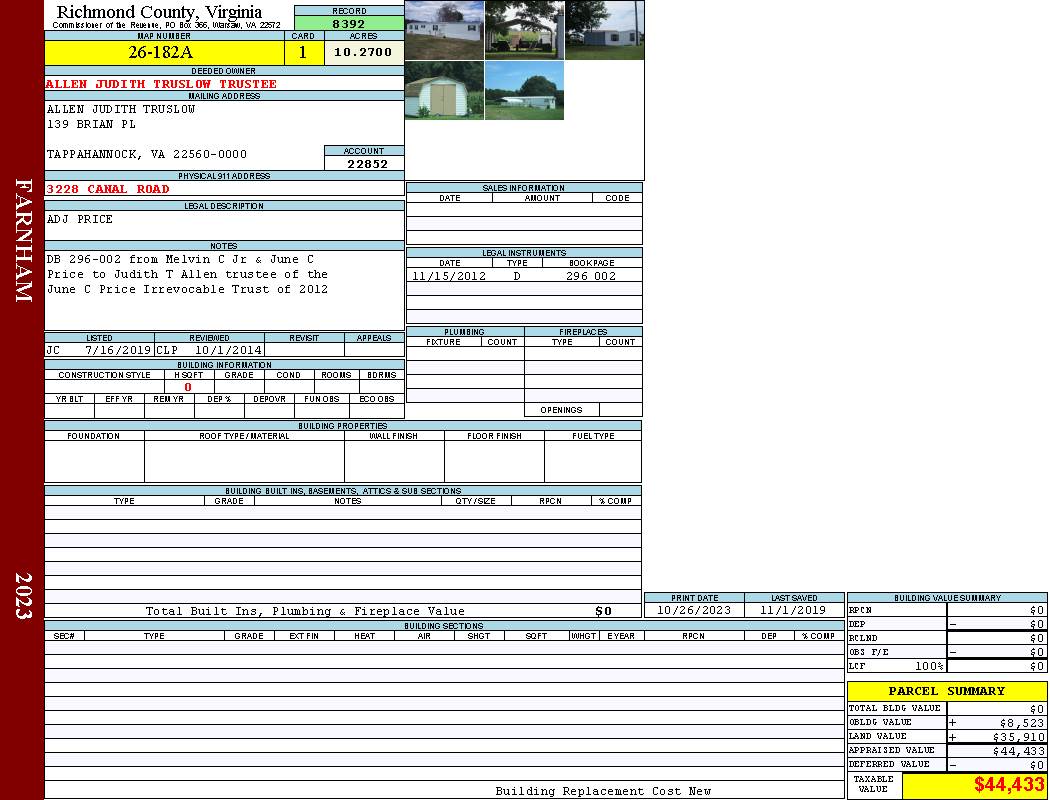Viewport: 1050px width, 800px height.
Task: Click the beige shed with double doors photo
Action: tap(444, 91)
